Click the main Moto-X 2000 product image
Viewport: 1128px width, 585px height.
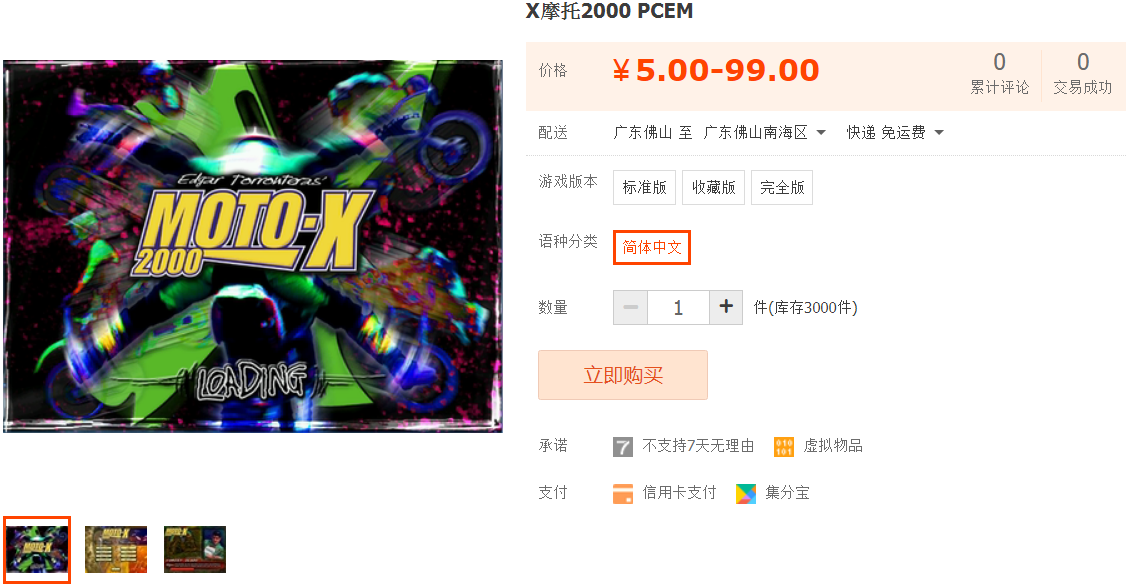pyautogui.click(x=253, y=246)
